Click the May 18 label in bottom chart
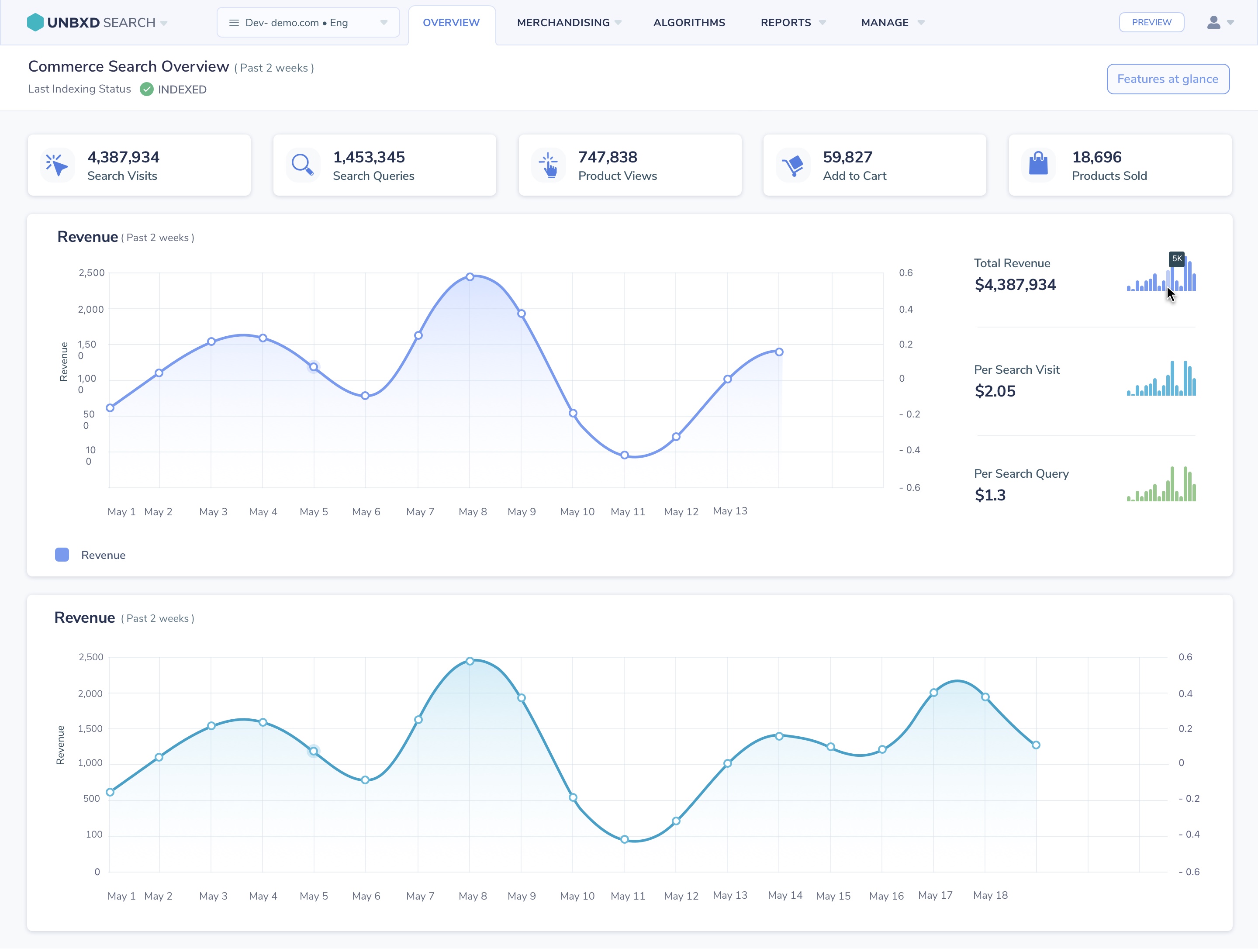The width and height of the screenshot is (1258, 952). (990, 895)
